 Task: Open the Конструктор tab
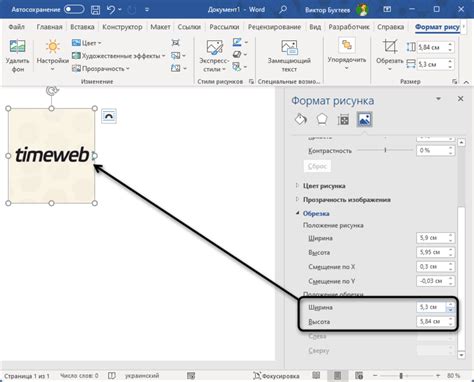click(x=122, y=27)
